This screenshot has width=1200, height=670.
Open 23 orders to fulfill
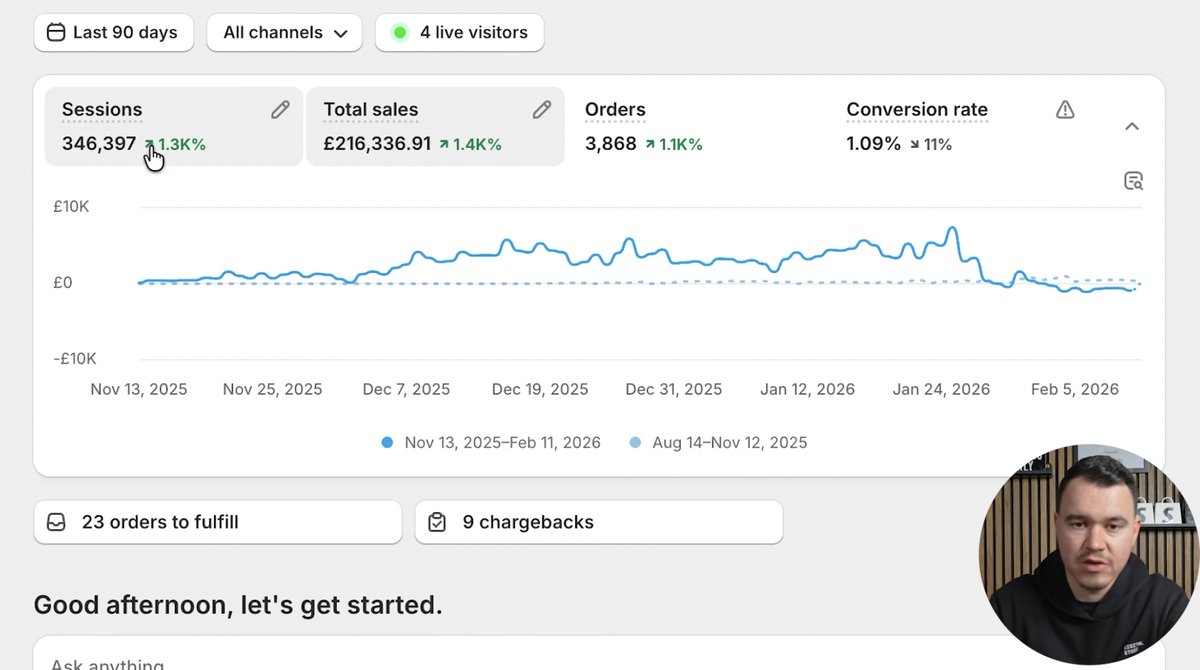coord(218,522)
